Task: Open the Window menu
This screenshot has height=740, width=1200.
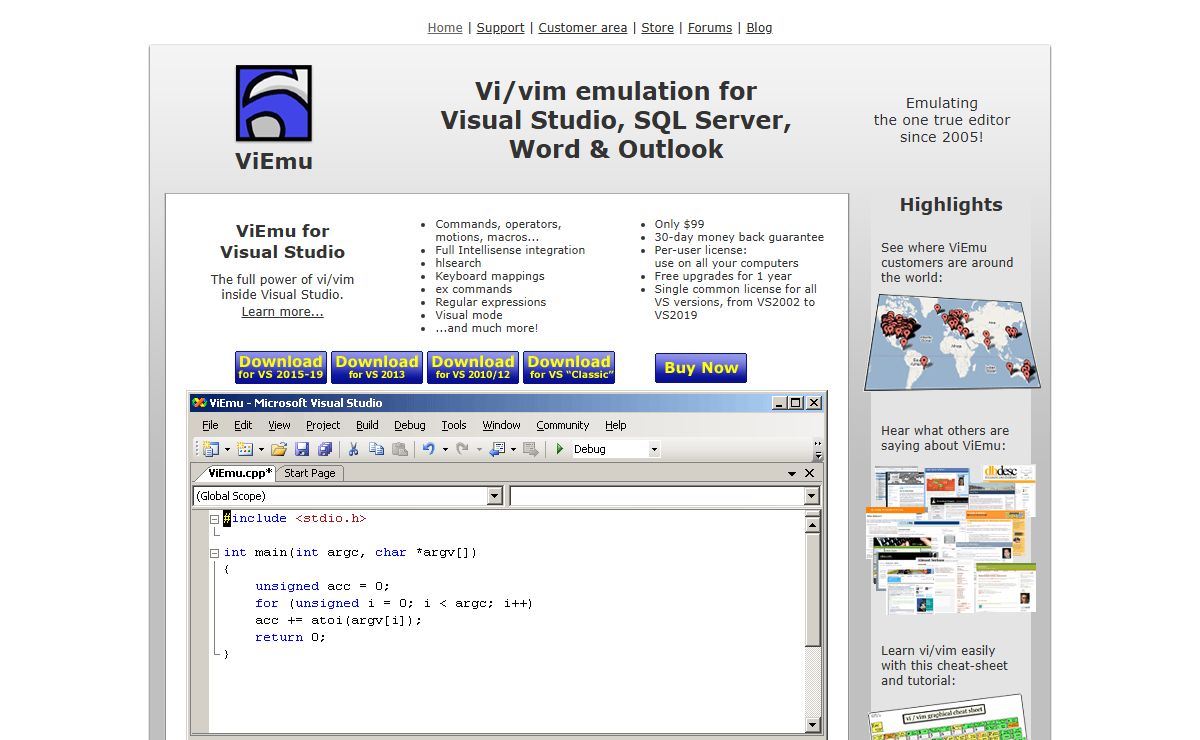Action: 501,425
